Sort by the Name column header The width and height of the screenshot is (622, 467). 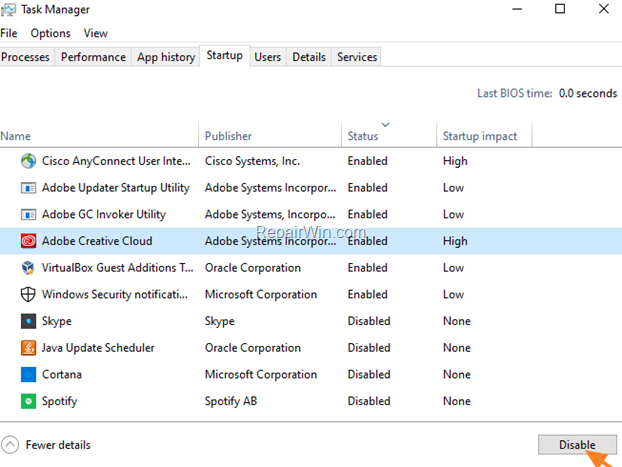coord(99,136)
